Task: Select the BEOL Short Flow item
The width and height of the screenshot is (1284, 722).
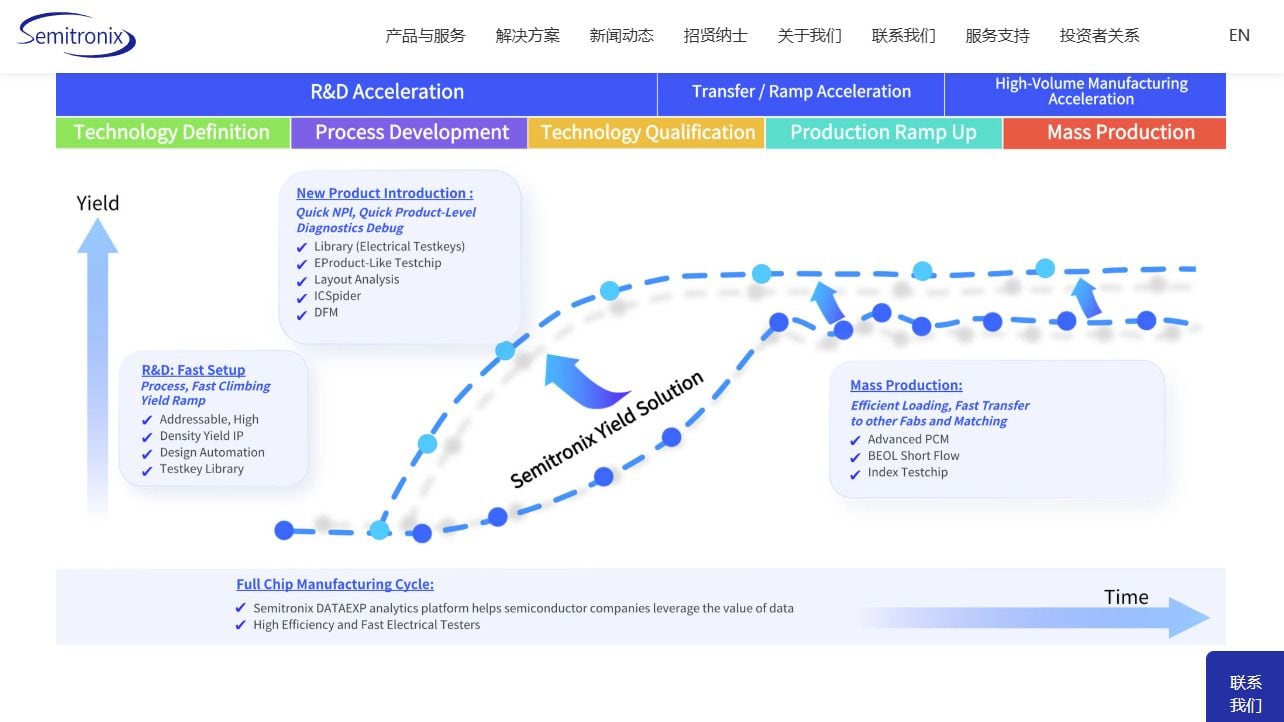Action: click(x=913, y=455)
